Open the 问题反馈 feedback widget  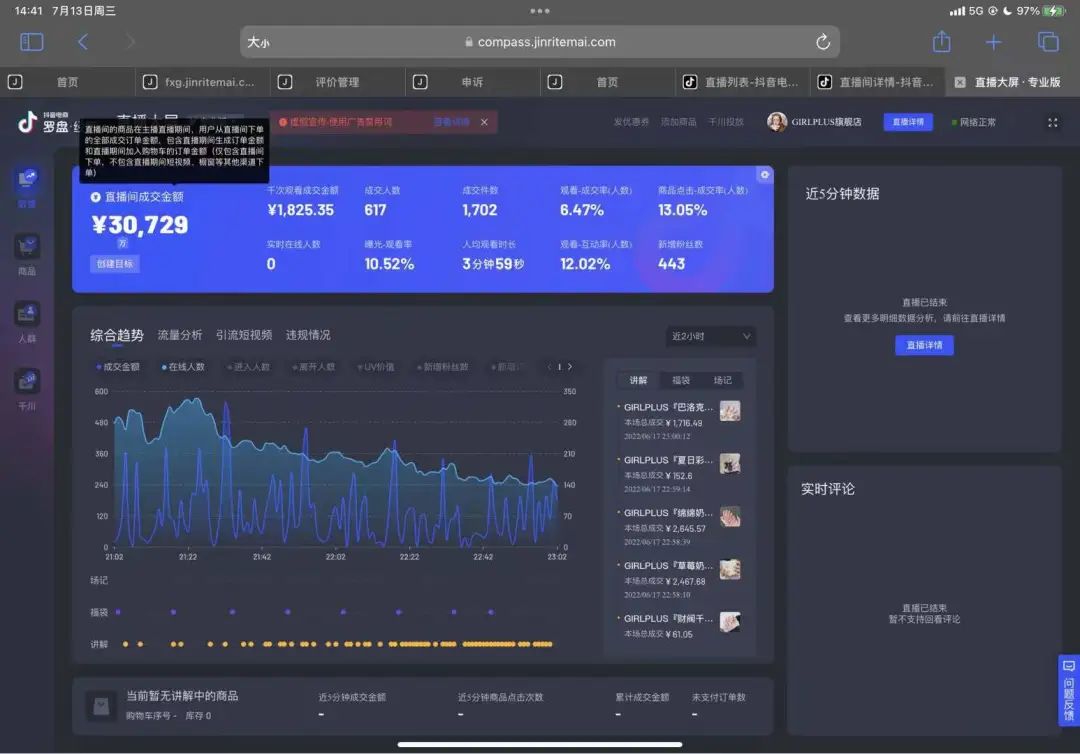(1068, 690)
